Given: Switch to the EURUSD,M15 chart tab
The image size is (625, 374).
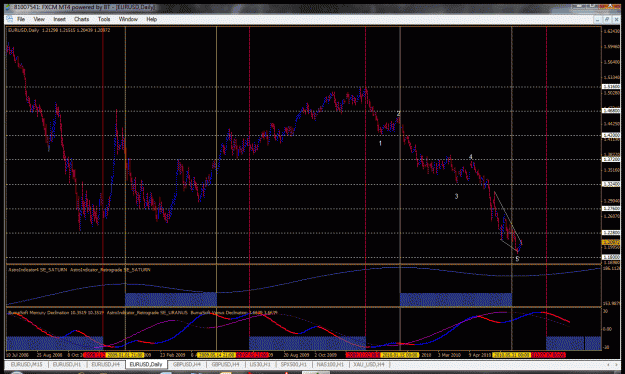Looking at the screenshot, I should point(26,364).
